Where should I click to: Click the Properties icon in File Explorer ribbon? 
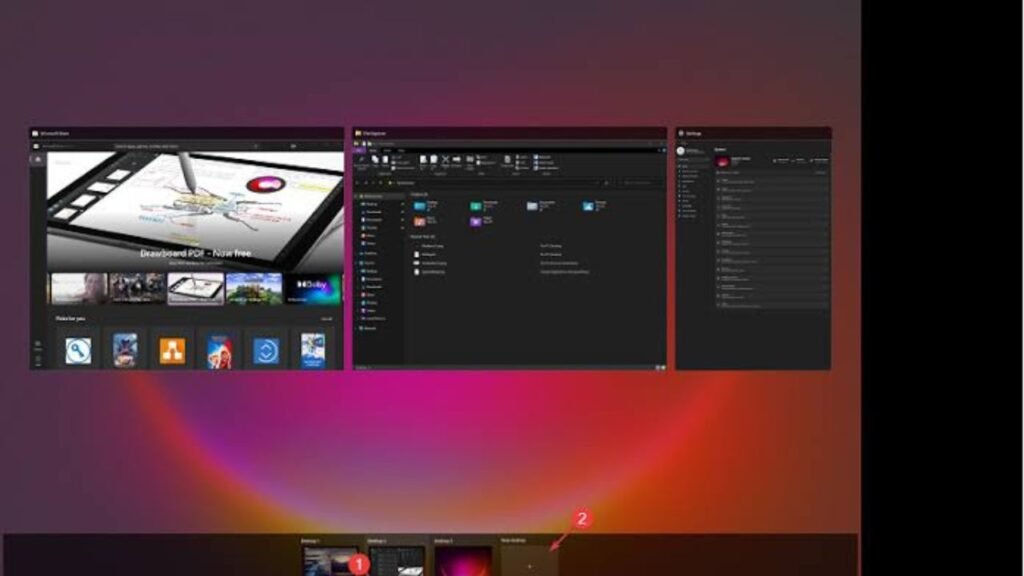[x=507, y=159]
